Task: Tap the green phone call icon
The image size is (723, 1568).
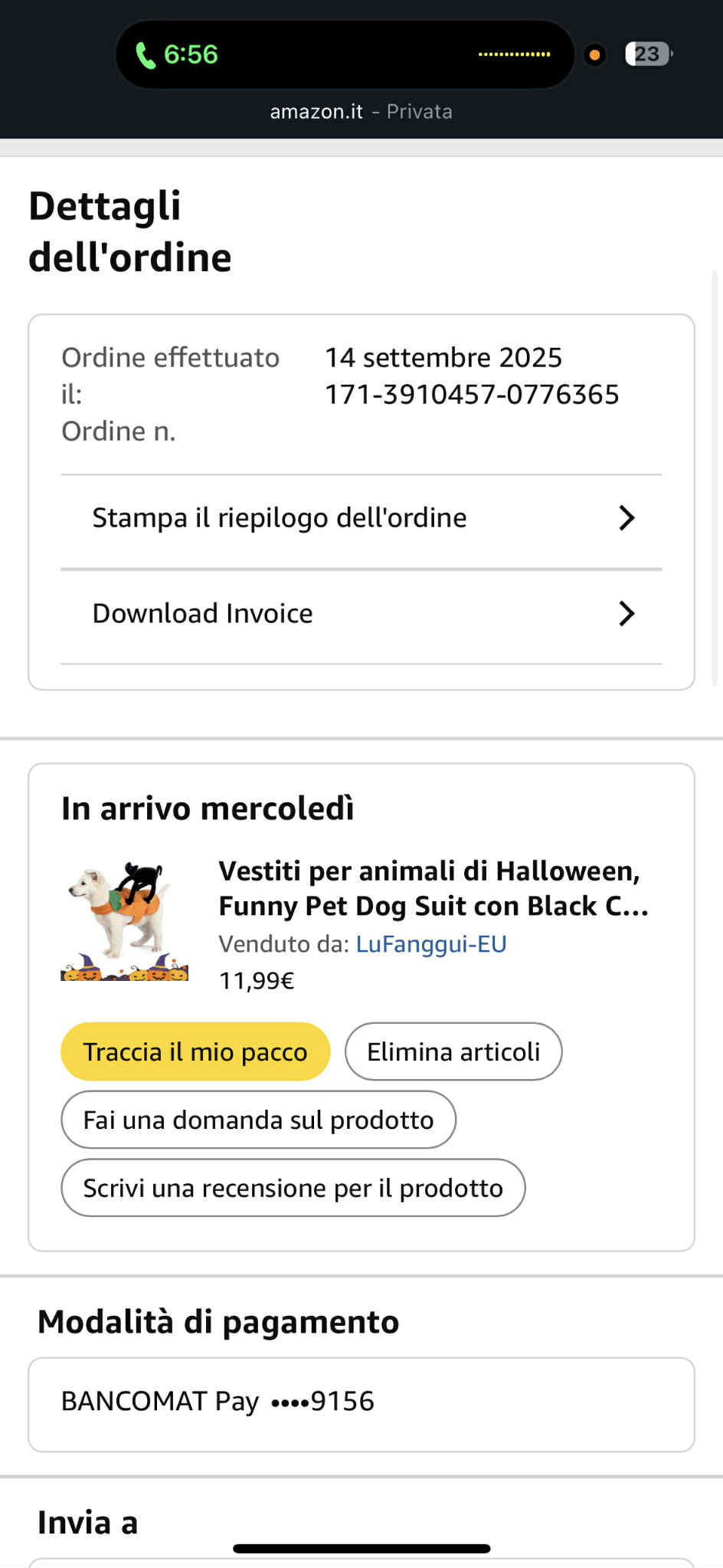Action: point(145,55)
